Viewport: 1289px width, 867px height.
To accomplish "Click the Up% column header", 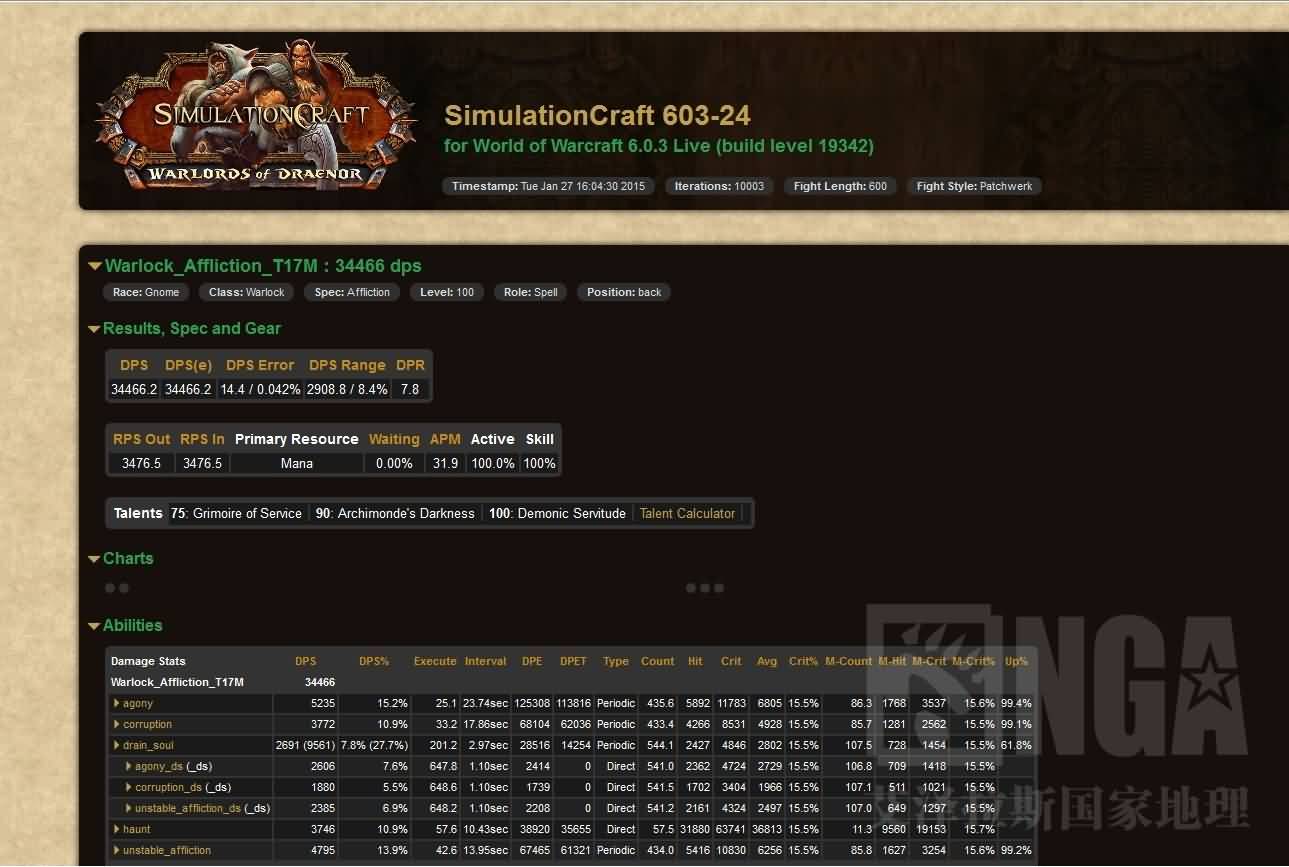I will (x=1016, y=661).
